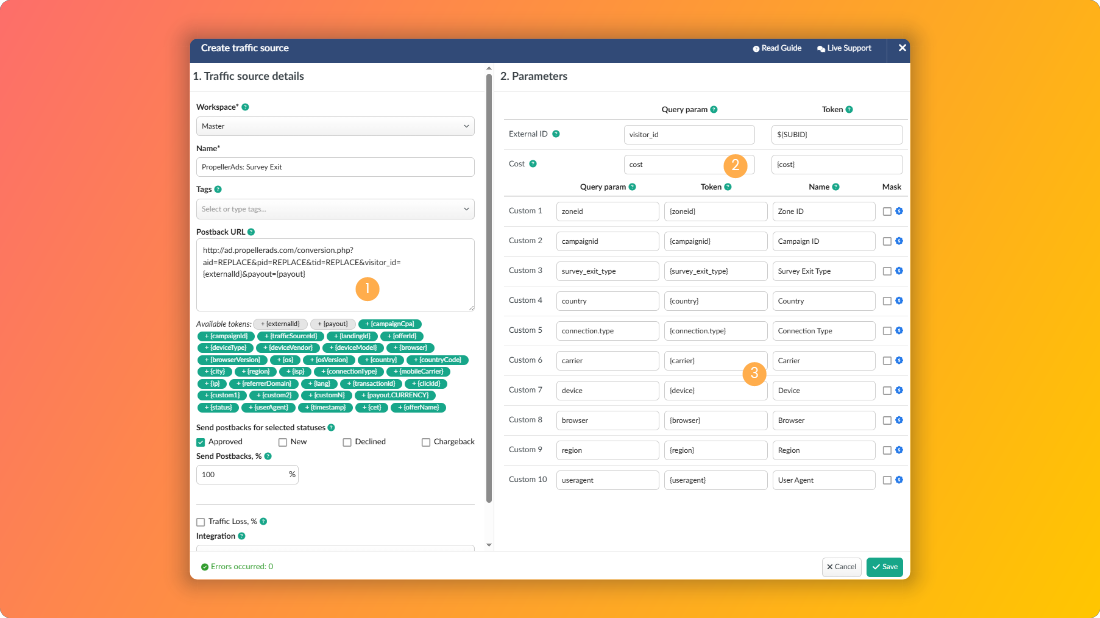Click the info icon beside Cost
The image size is (1100, 618).
[532, 164]
